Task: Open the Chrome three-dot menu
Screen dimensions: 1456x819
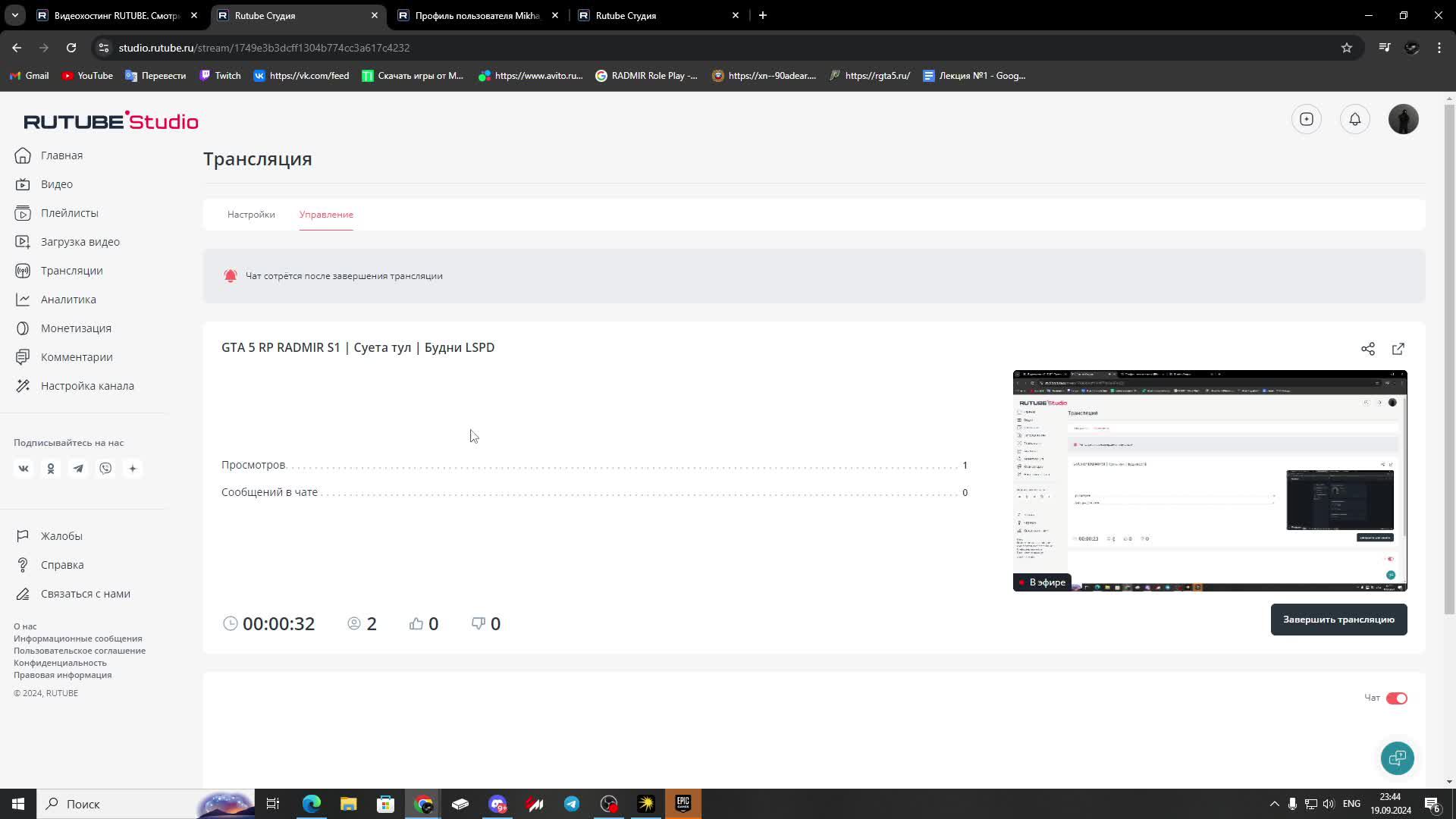Action: pyautogui.click(x=1439, y=48)
